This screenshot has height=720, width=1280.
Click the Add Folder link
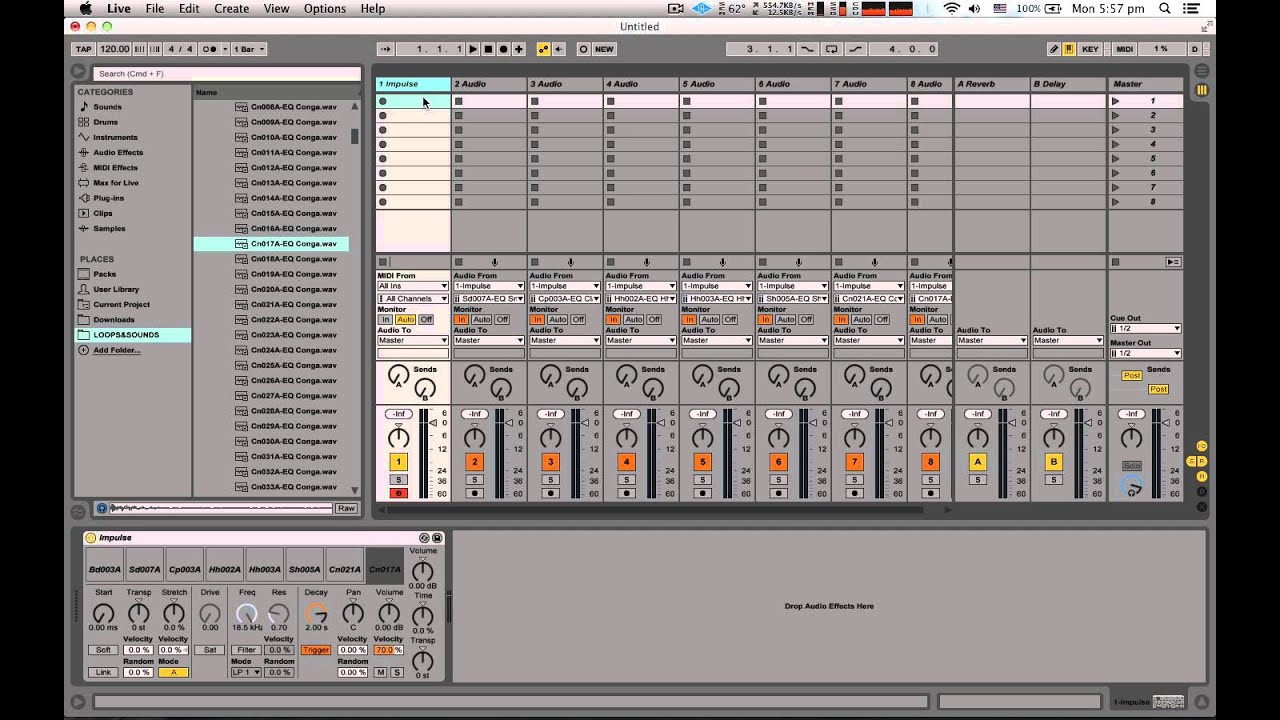tap(117, 350)
